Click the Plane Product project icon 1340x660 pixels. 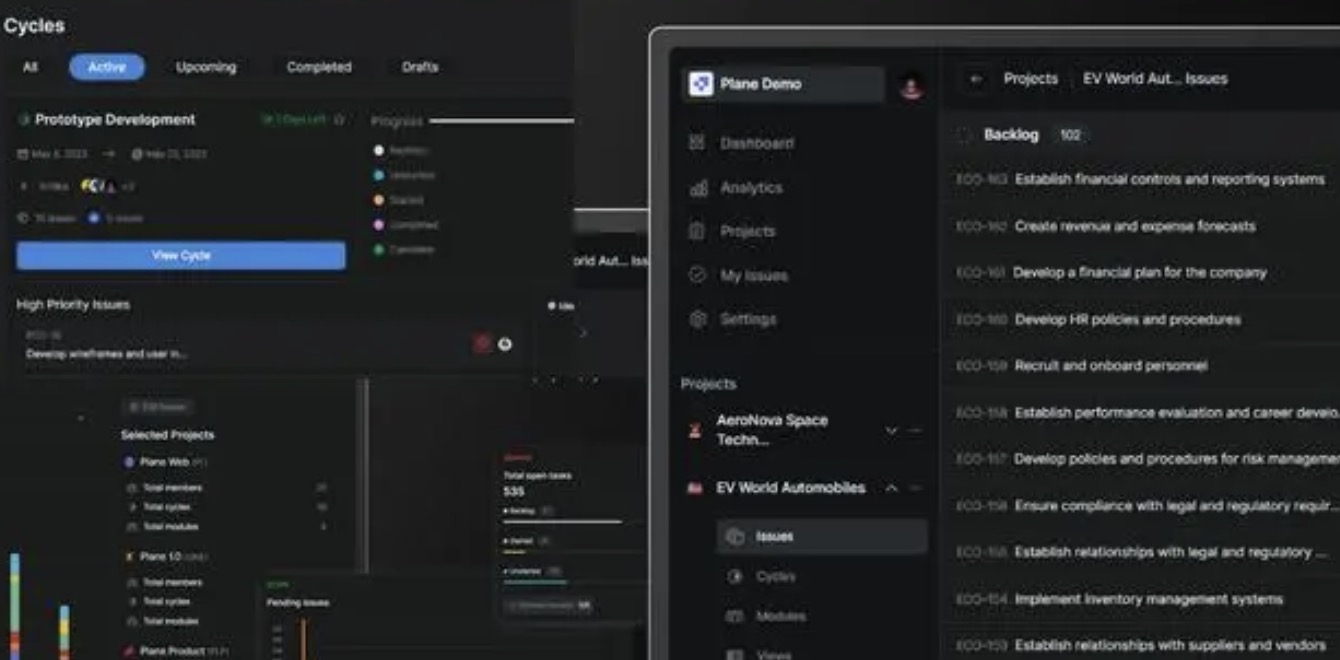click(129, 651)
